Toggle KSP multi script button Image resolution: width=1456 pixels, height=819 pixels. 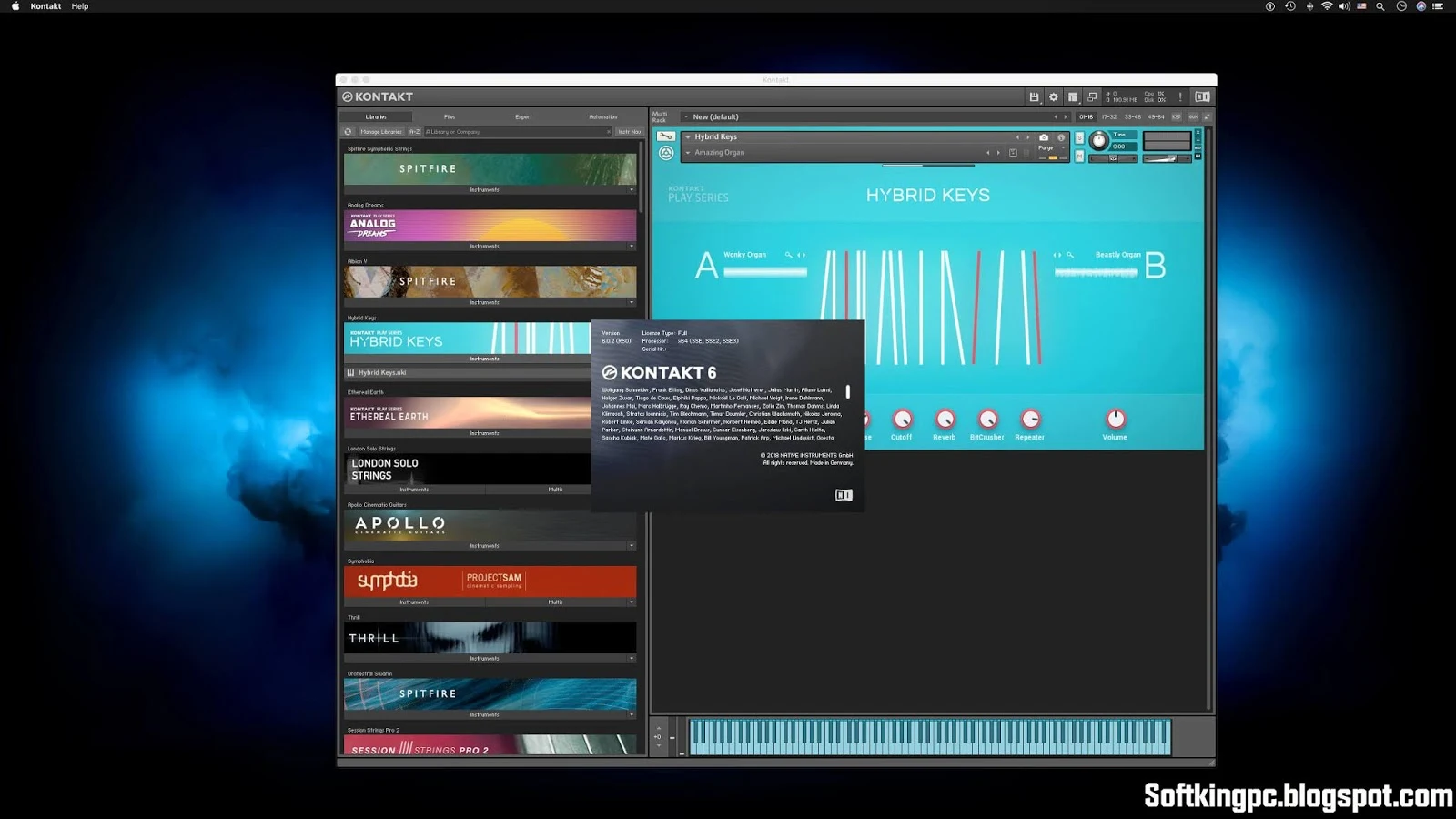click(1177, 116)
